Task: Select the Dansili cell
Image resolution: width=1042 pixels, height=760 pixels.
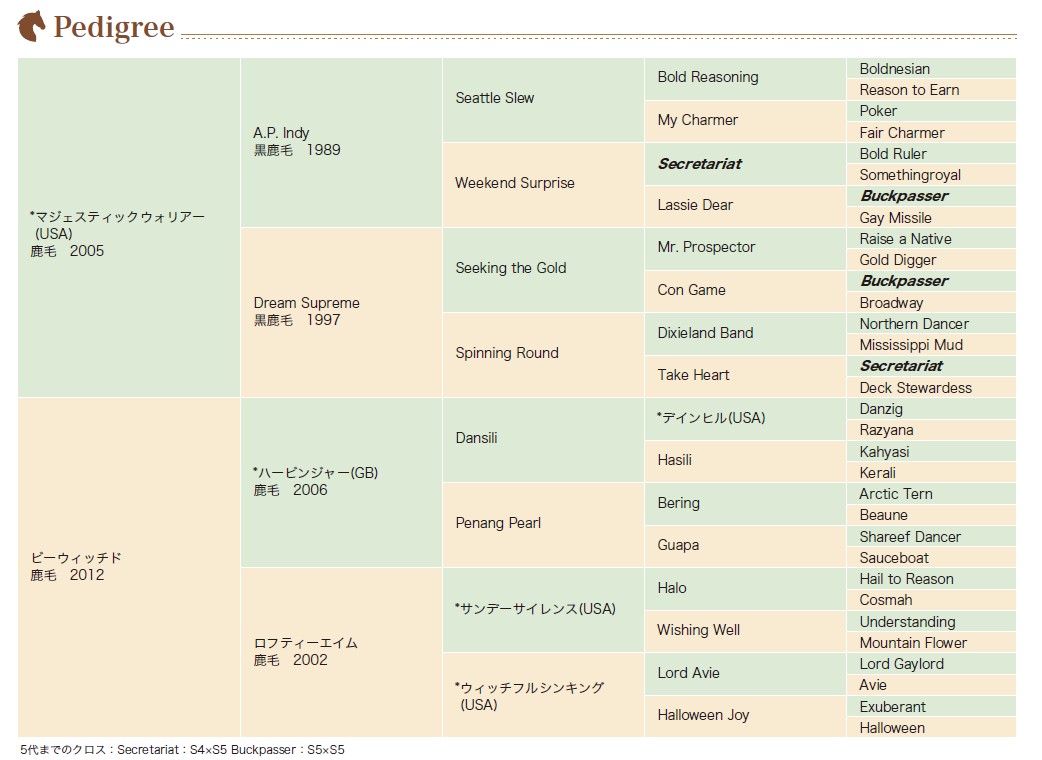Action: (x=543, y=440)
